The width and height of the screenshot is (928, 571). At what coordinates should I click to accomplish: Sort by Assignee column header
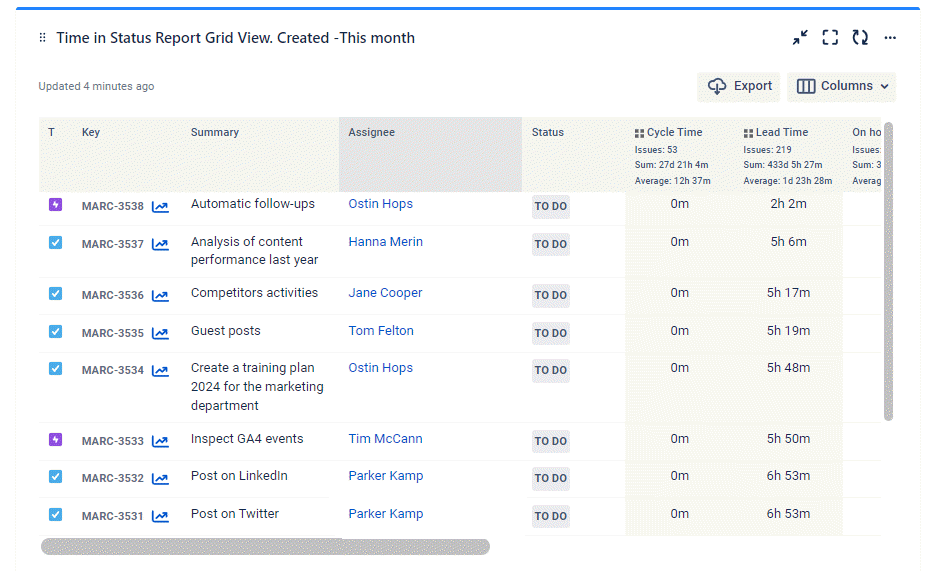coord(371,133)
